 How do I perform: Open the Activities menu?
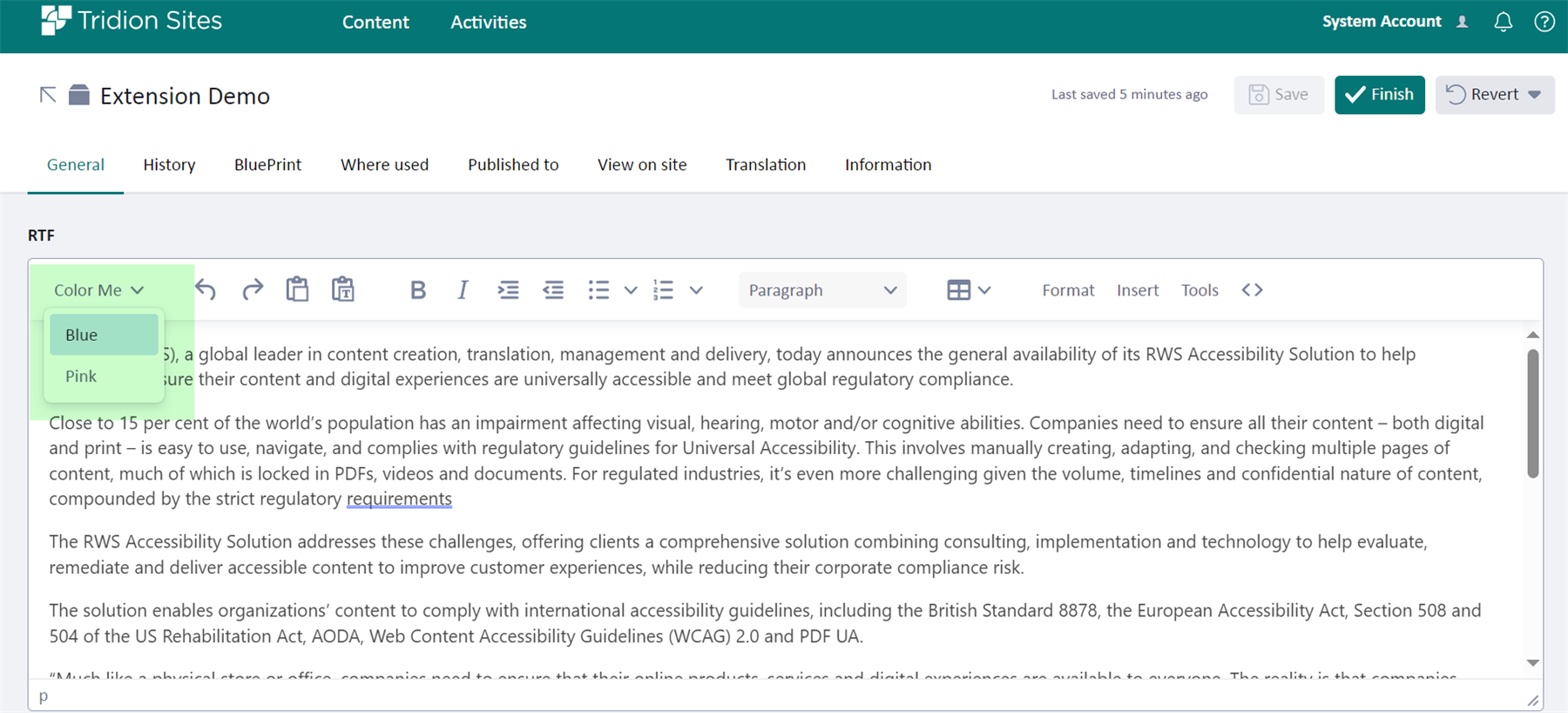pos(488,22)
